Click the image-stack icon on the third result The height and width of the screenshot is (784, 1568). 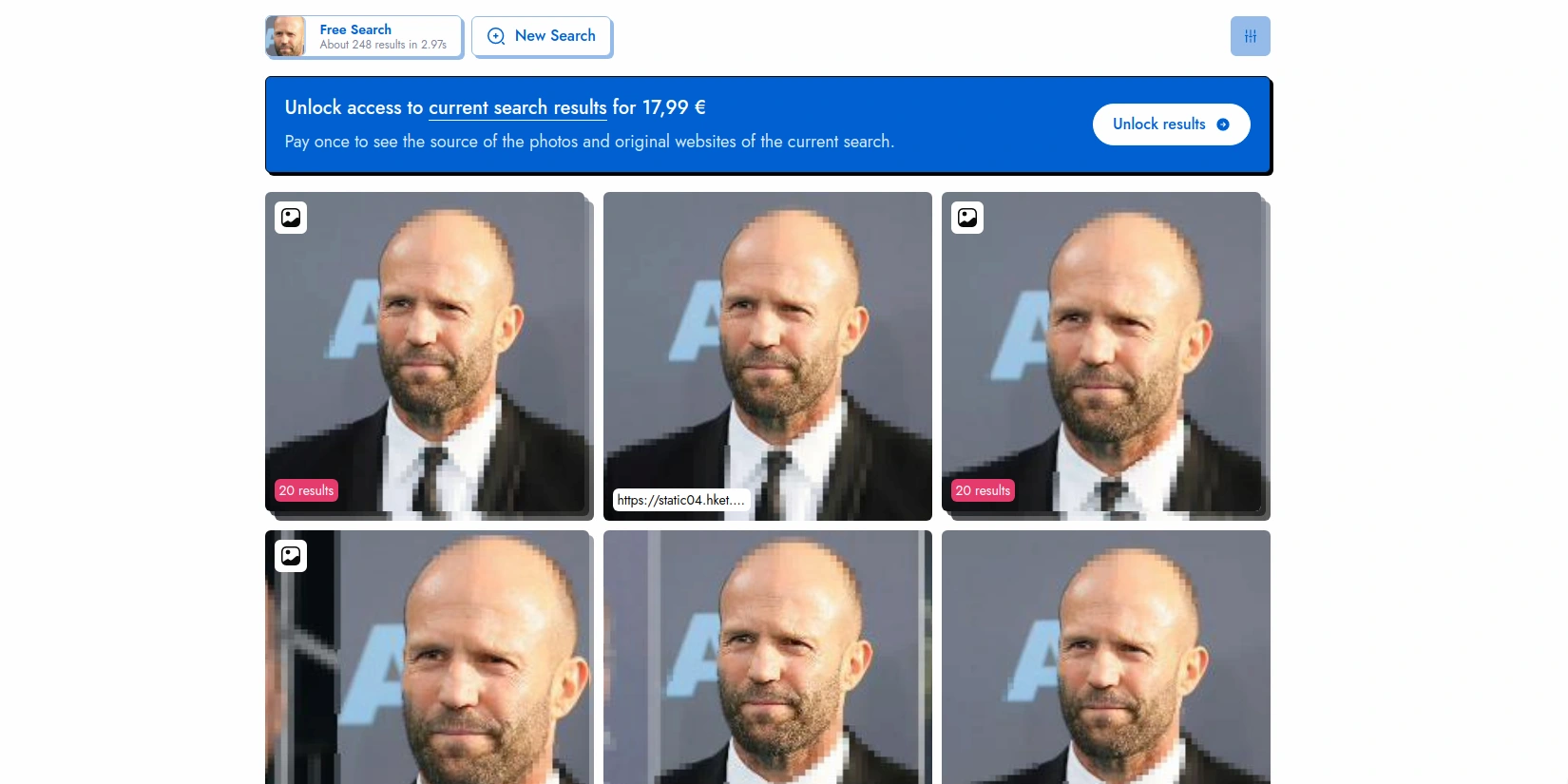[967, 218]
